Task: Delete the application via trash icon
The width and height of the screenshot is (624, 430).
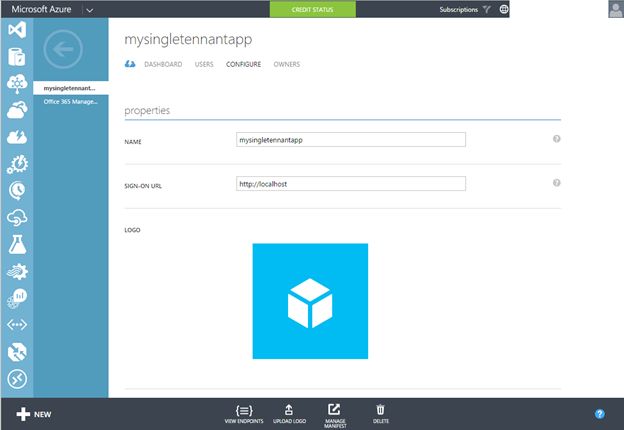Action: 381,414
